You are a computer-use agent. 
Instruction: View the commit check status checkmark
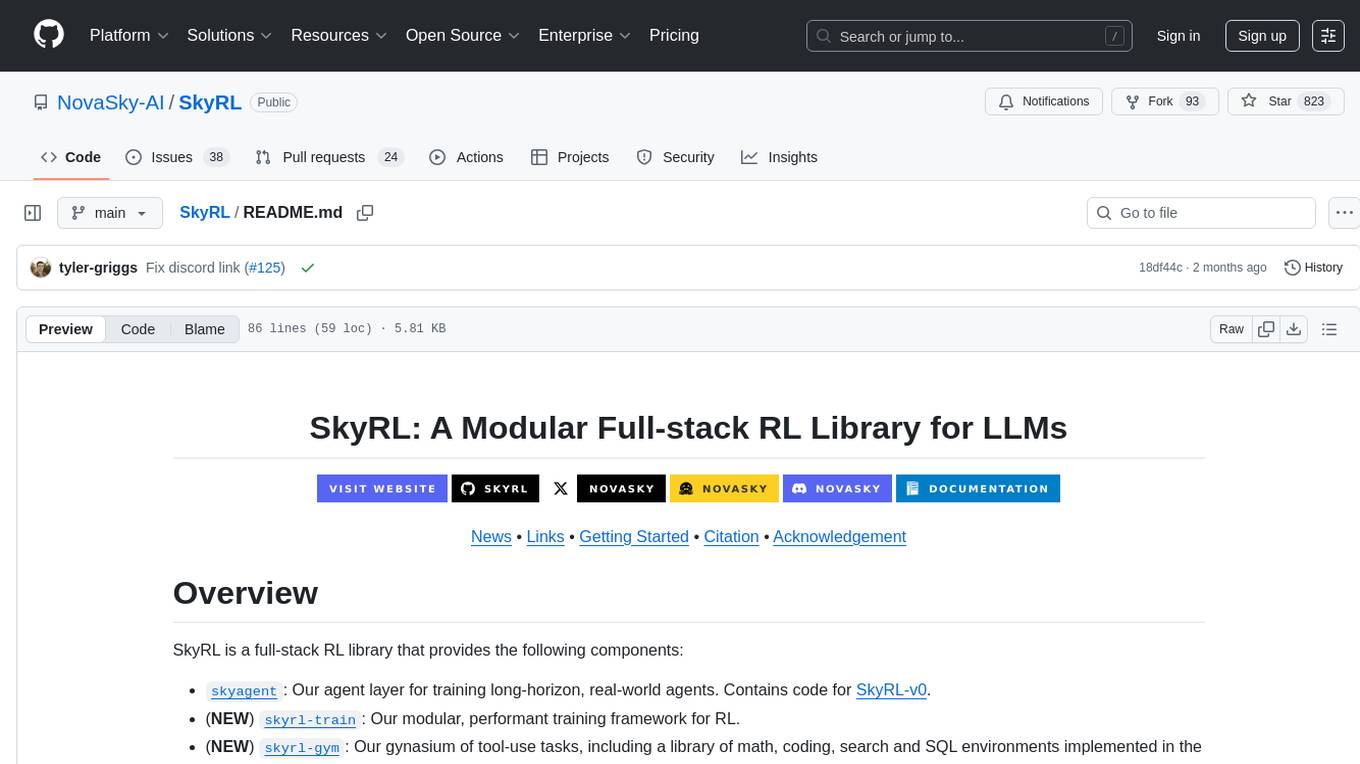tap(308, 268)
